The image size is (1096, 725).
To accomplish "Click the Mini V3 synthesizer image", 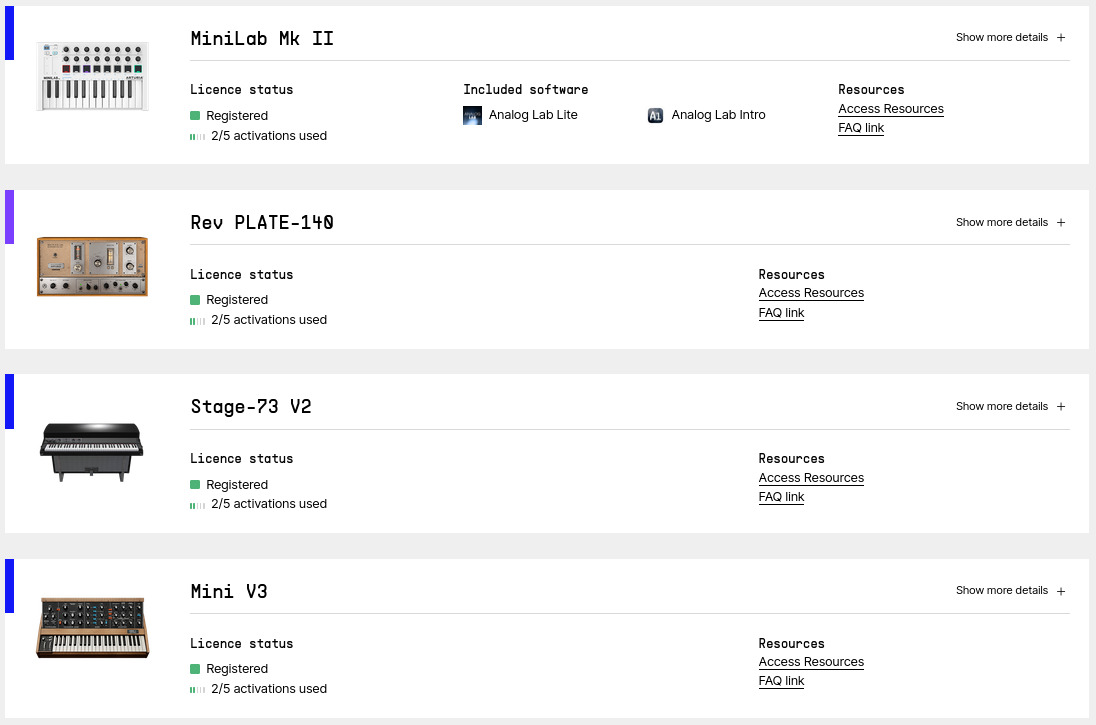I will pos(92,627).
